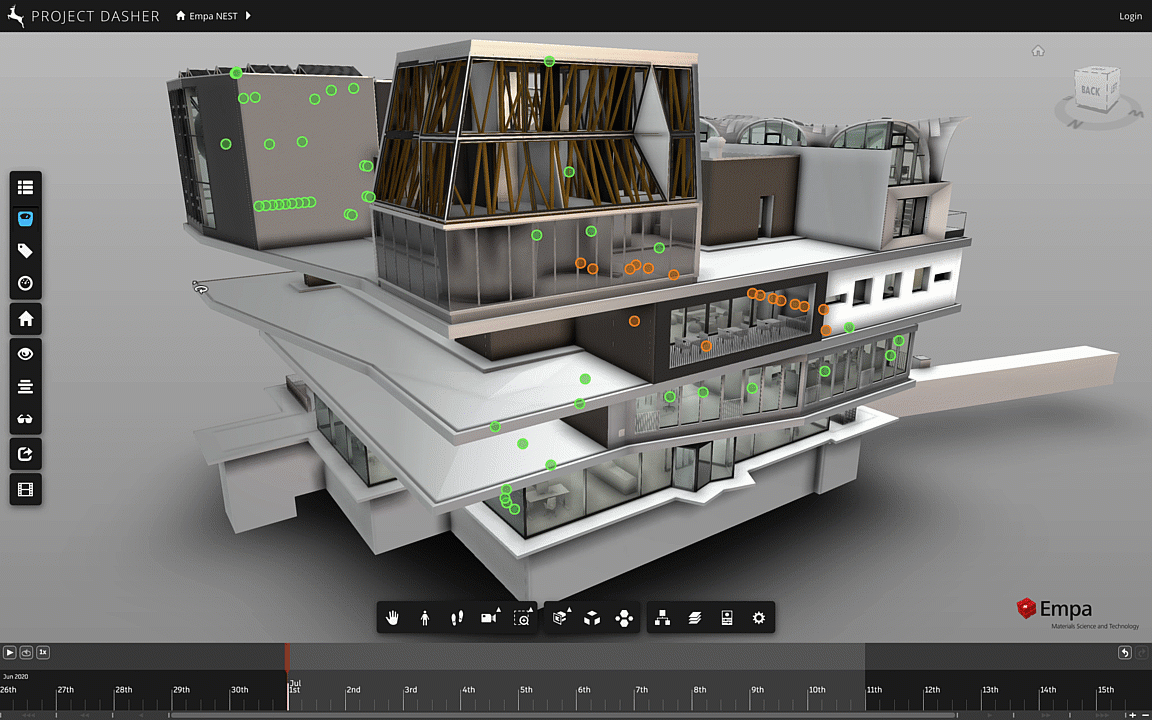This screenshot has height=720, width=1152.
Task: Click the share export icon
Action: click(26, 454)
